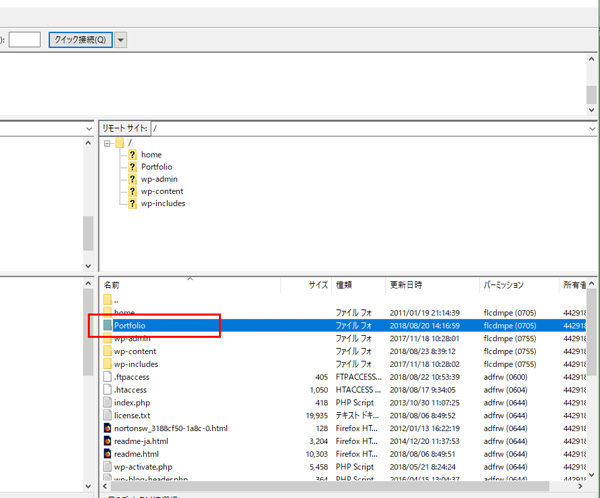Select nortonsw_3188cf50-1a8c-0.html file

click(x=171, y=428)
